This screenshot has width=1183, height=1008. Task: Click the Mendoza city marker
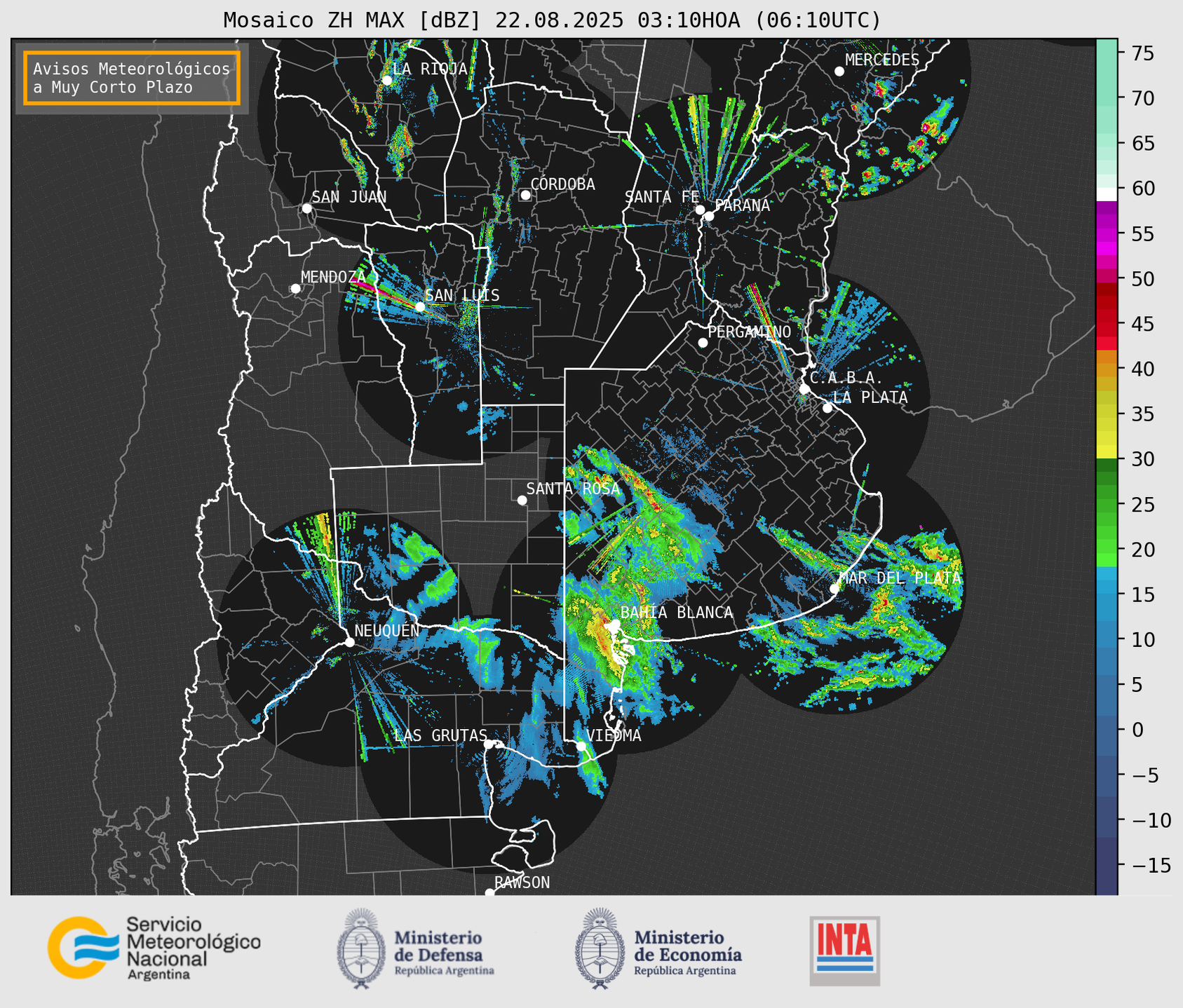[295, 289]
